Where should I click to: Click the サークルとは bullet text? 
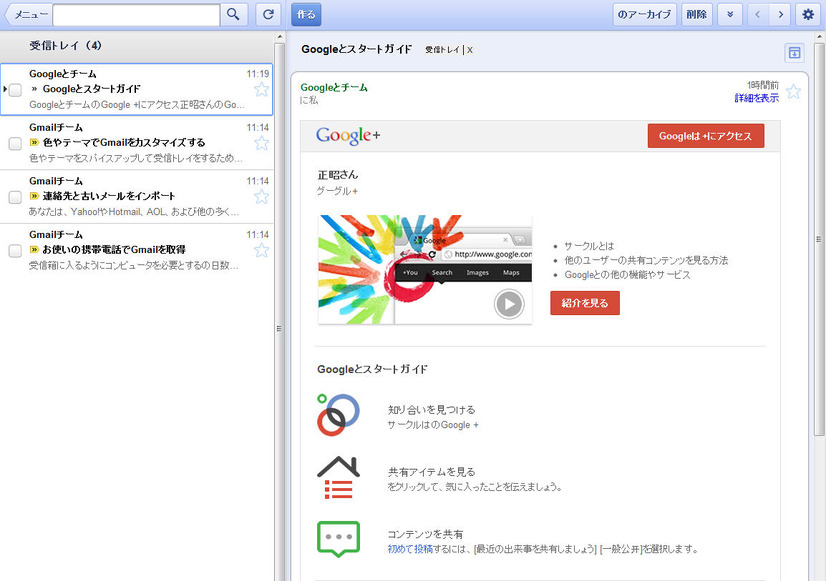[x=589, y=246]
